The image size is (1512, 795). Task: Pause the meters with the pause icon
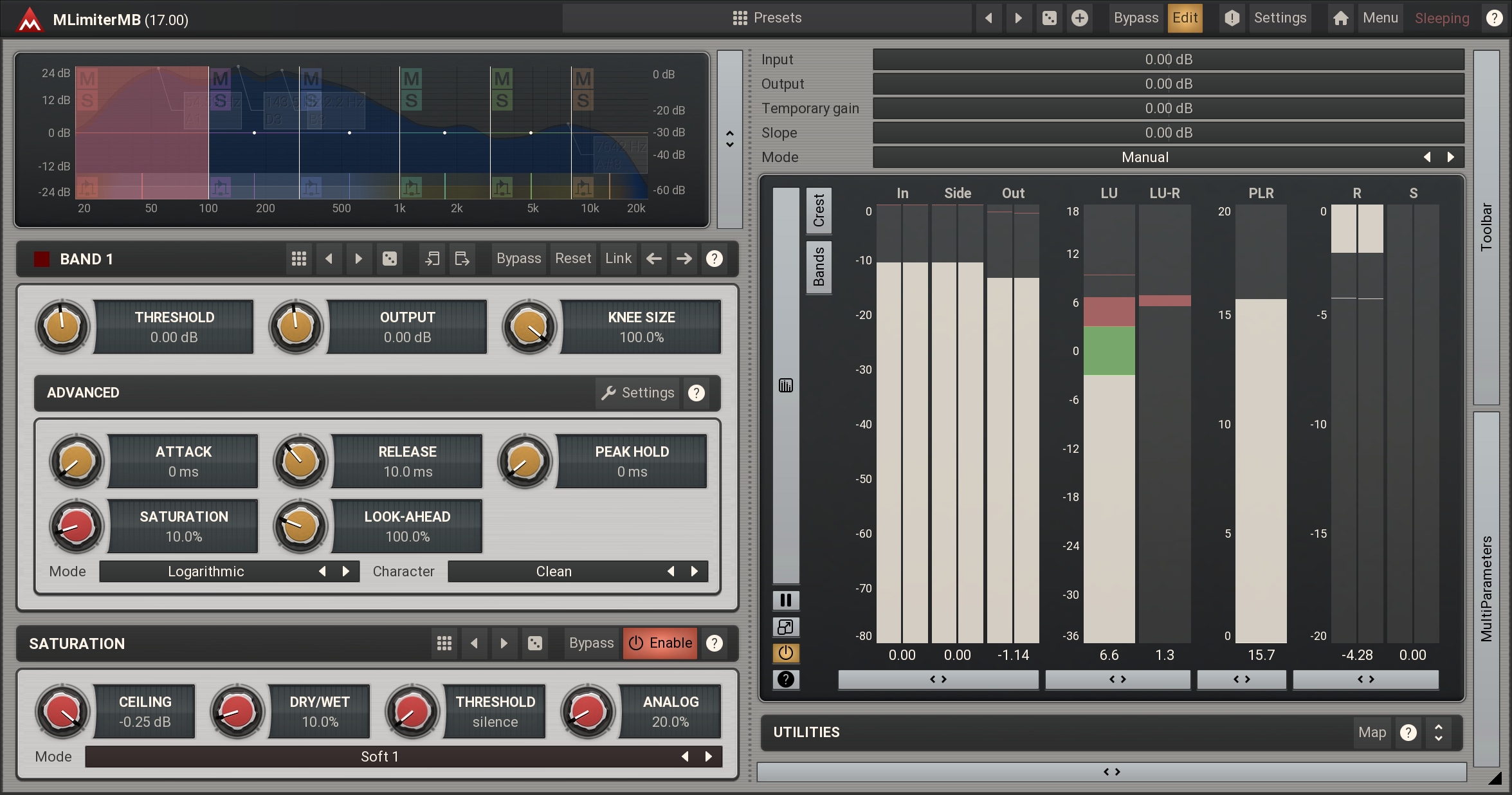(x=785, y=600)
